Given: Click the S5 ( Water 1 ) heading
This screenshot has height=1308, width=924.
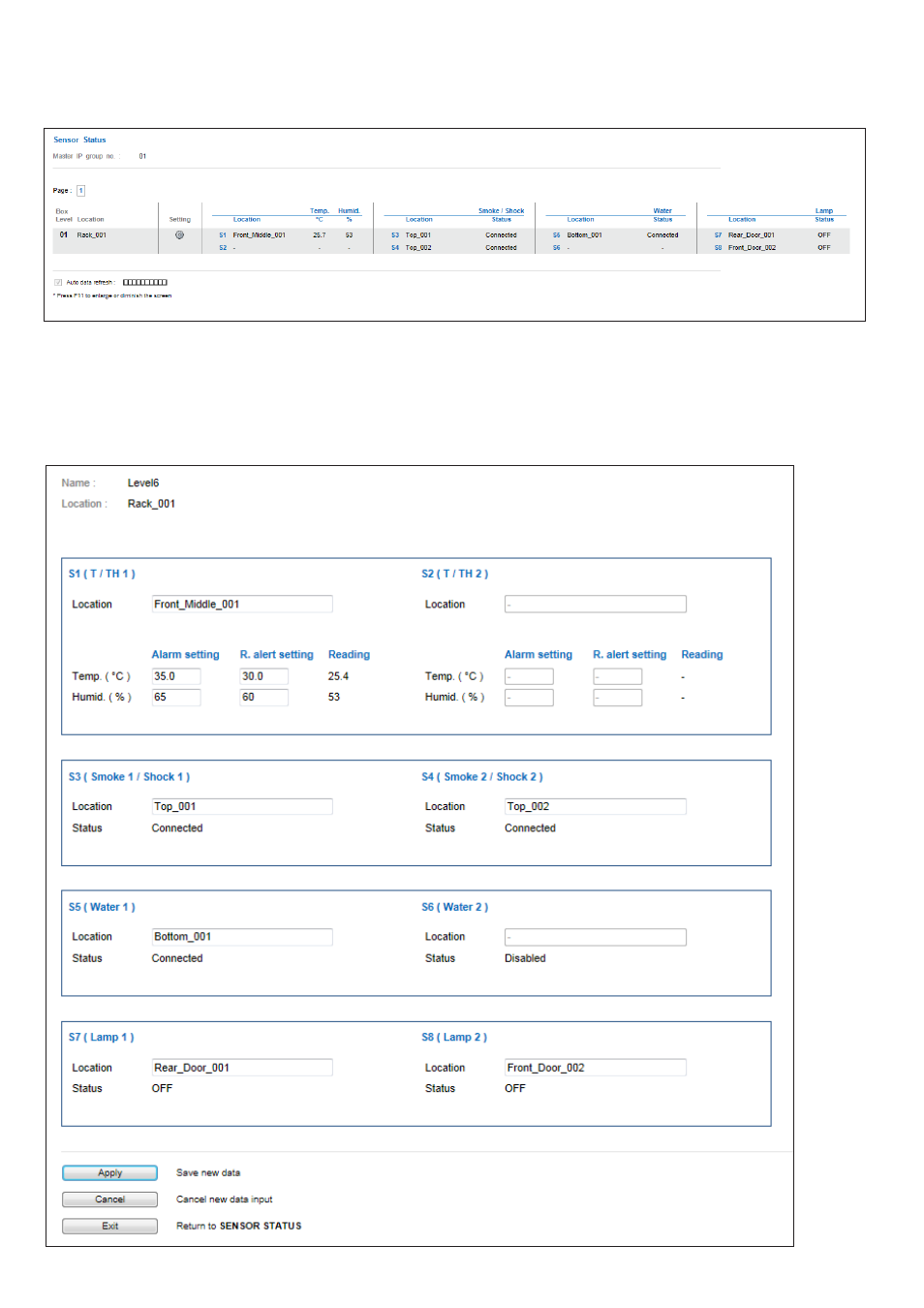Looking at the screenshot, I should tap(102, 907).
